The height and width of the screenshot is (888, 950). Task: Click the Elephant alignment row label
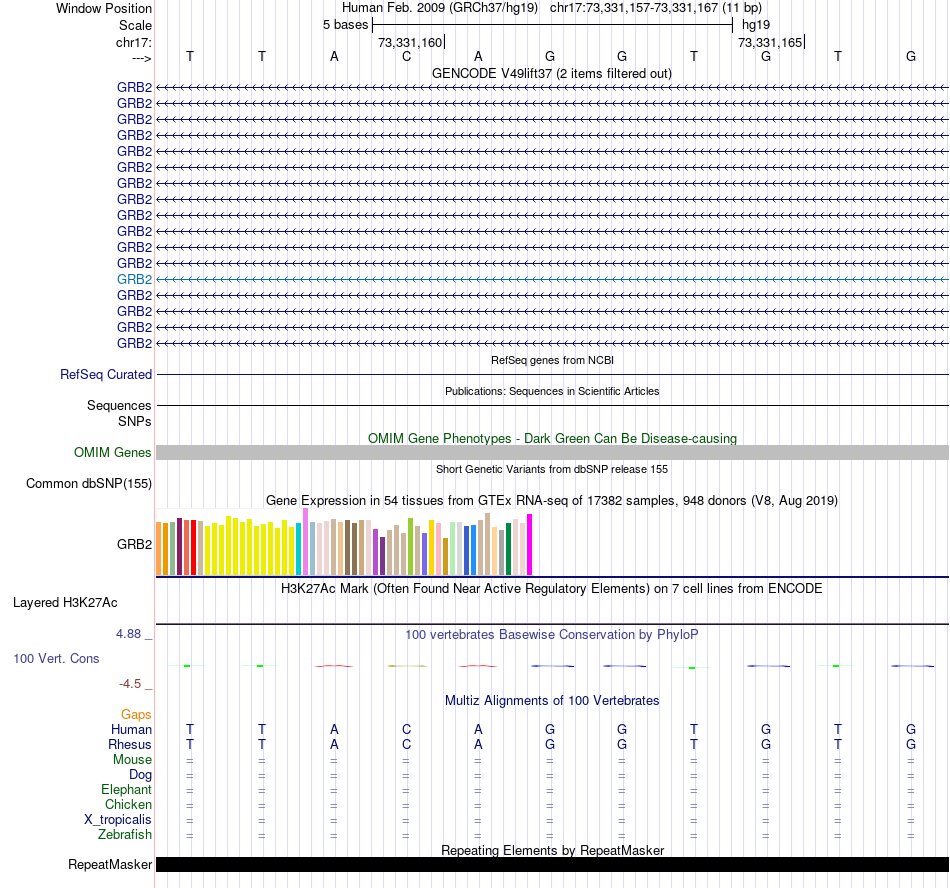pyautogui.click(x=127, y=789)
